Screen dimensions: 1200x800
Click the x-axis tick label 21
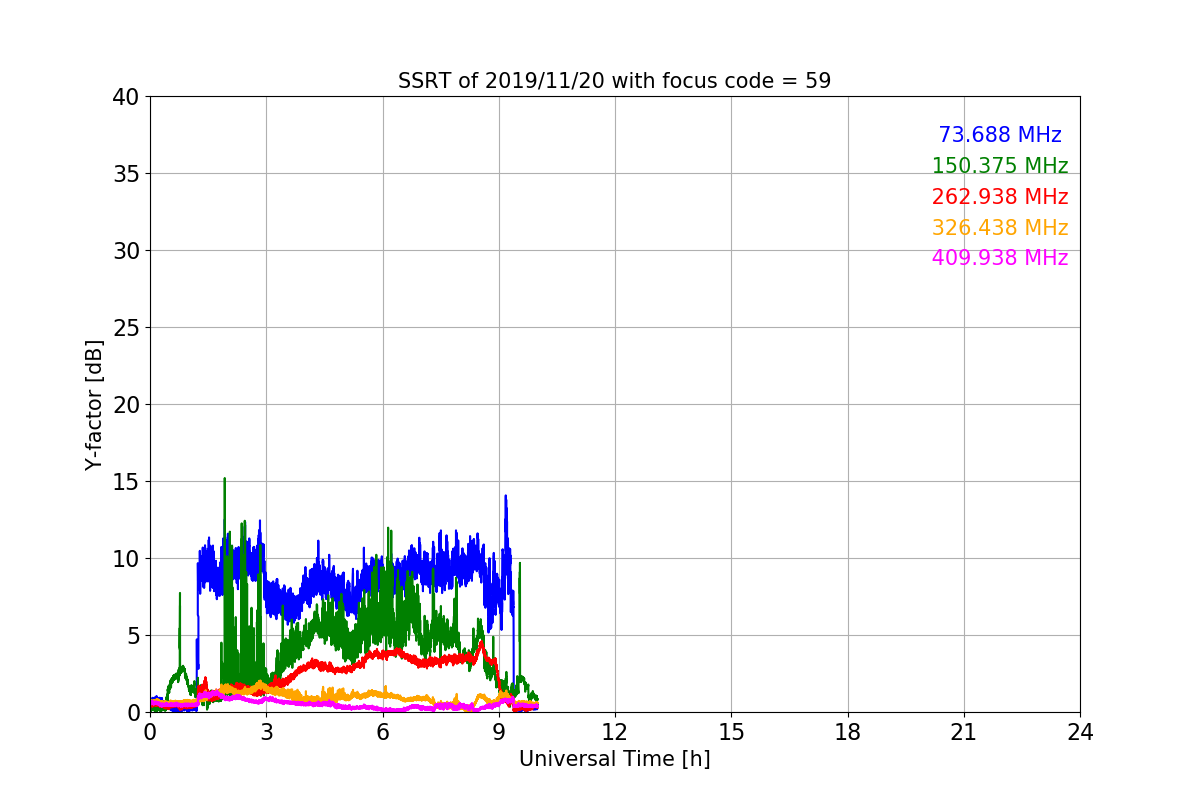pyautogui.click(x=964, y=732)
